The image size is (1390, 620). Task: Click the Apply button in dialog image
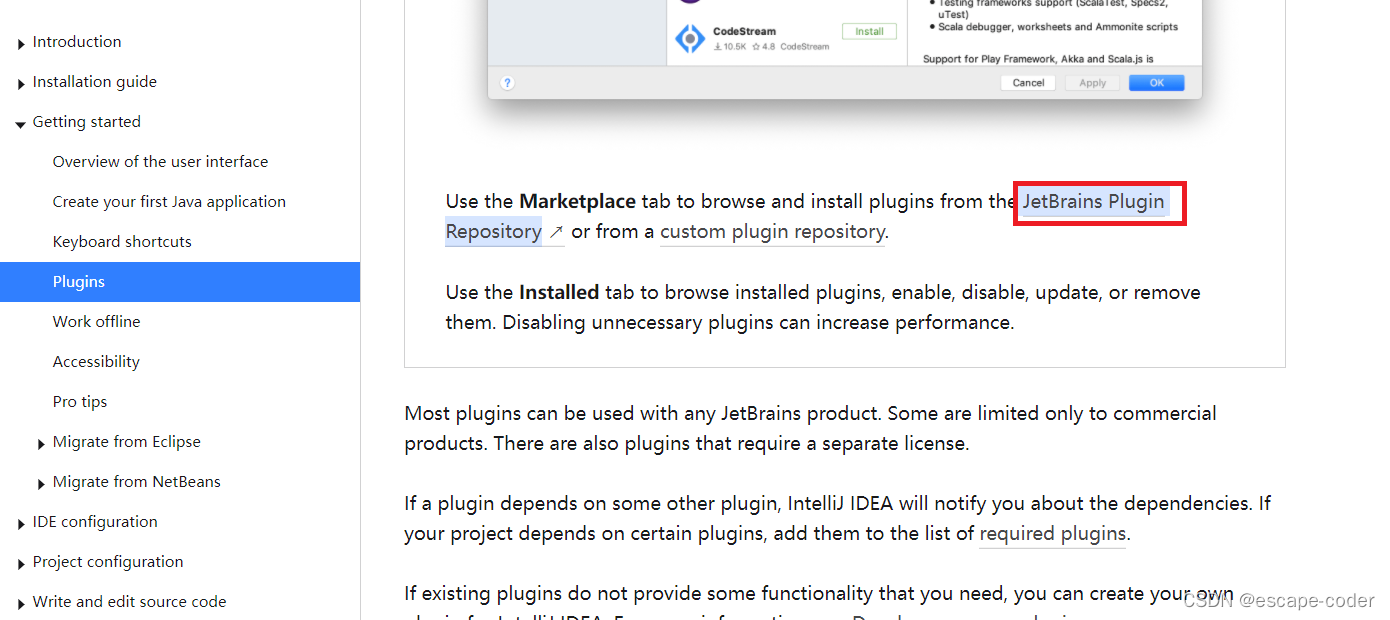pyautogui.click(x=1092, y=83)
